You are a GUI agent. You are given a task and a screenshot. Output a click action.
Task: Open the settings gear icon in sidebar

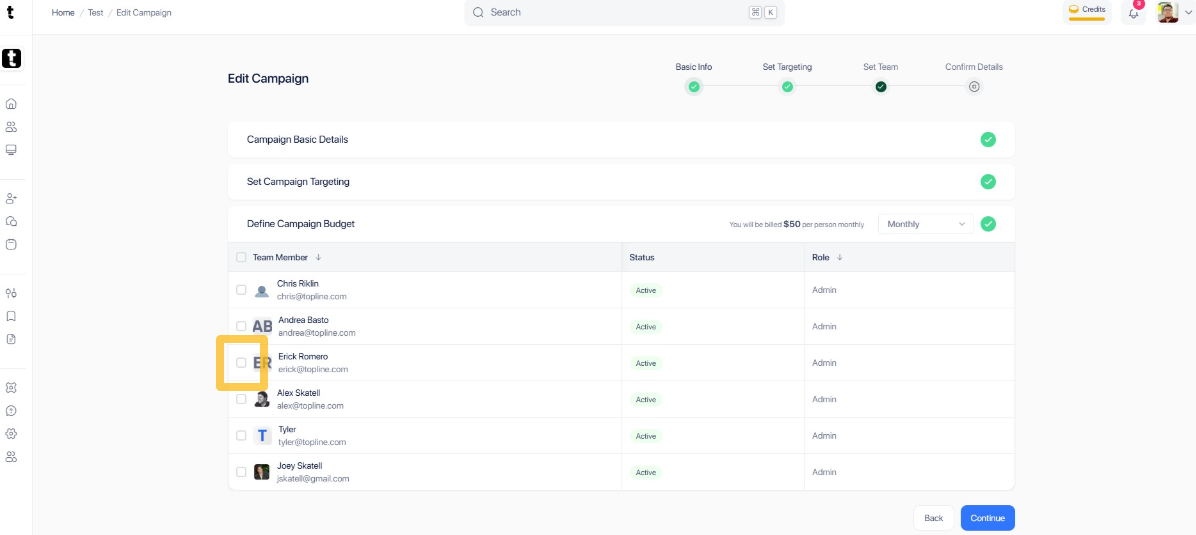11,433
